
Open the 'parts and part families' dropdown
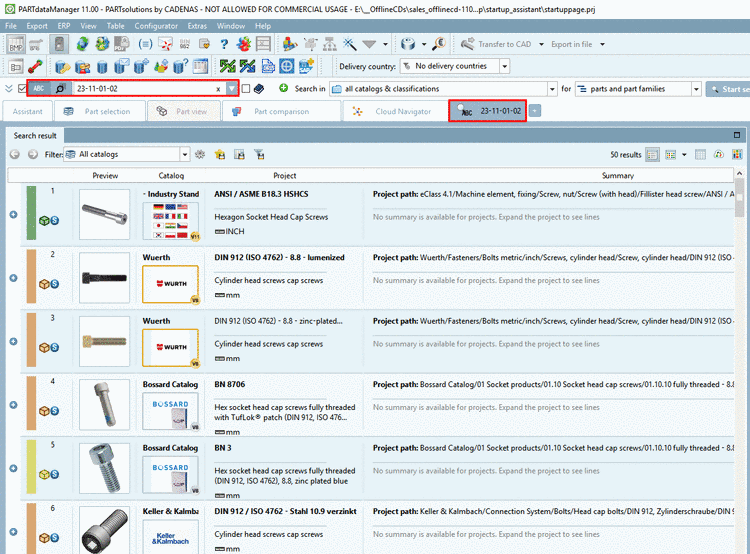click(696, 89)
